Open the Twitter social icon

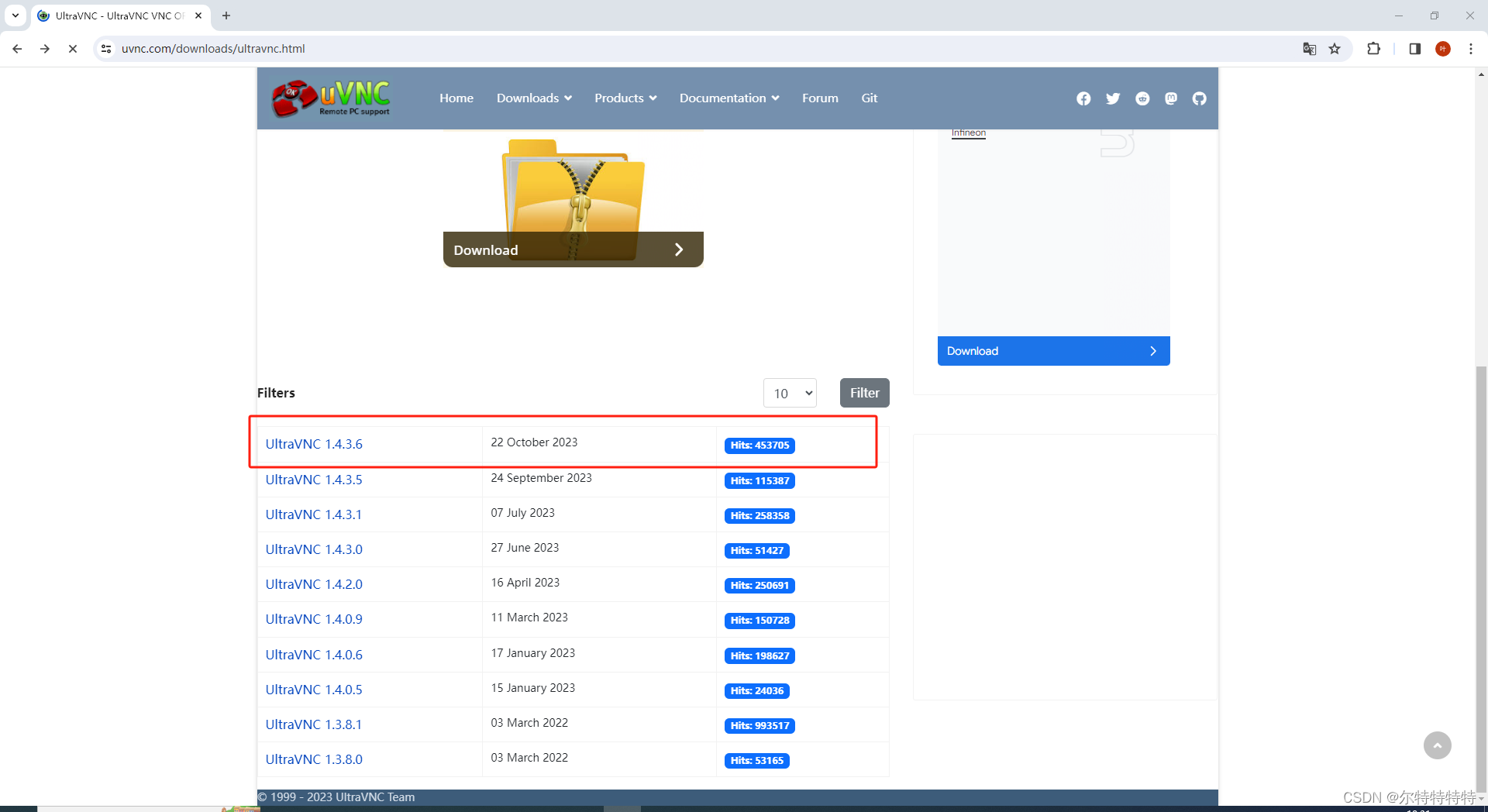click(x=1113, y=98)
